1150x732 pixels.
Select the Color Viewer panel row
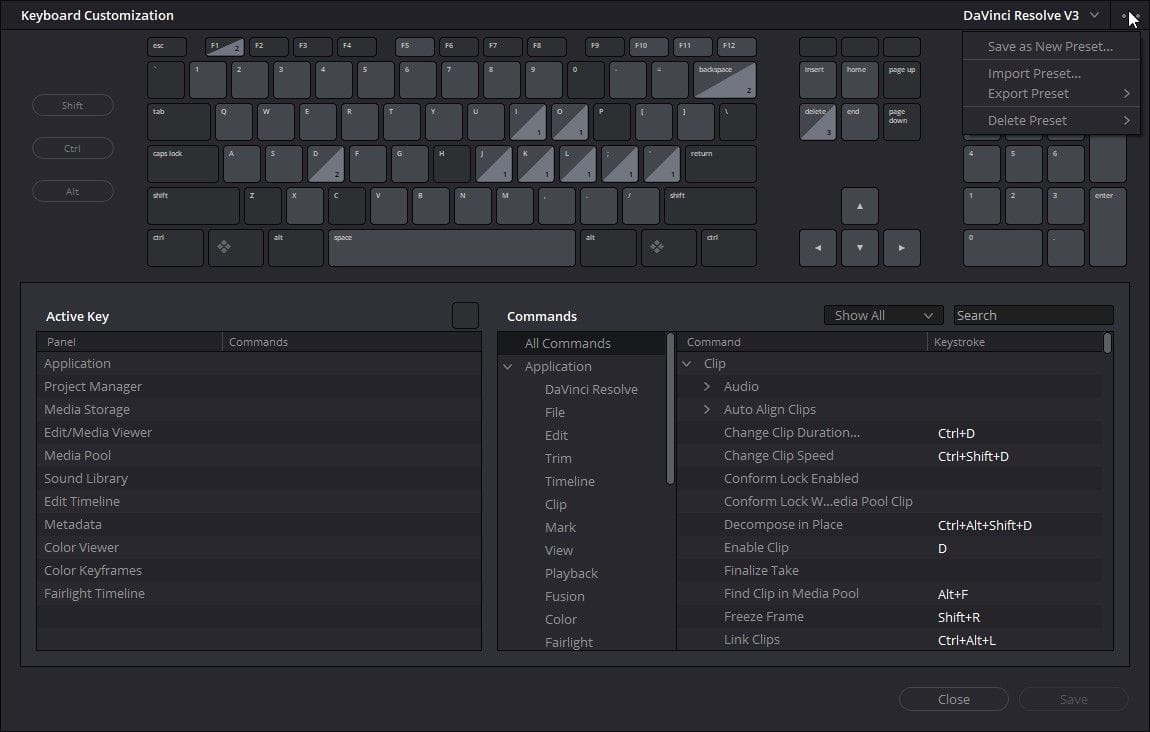(x=259, y=547)
